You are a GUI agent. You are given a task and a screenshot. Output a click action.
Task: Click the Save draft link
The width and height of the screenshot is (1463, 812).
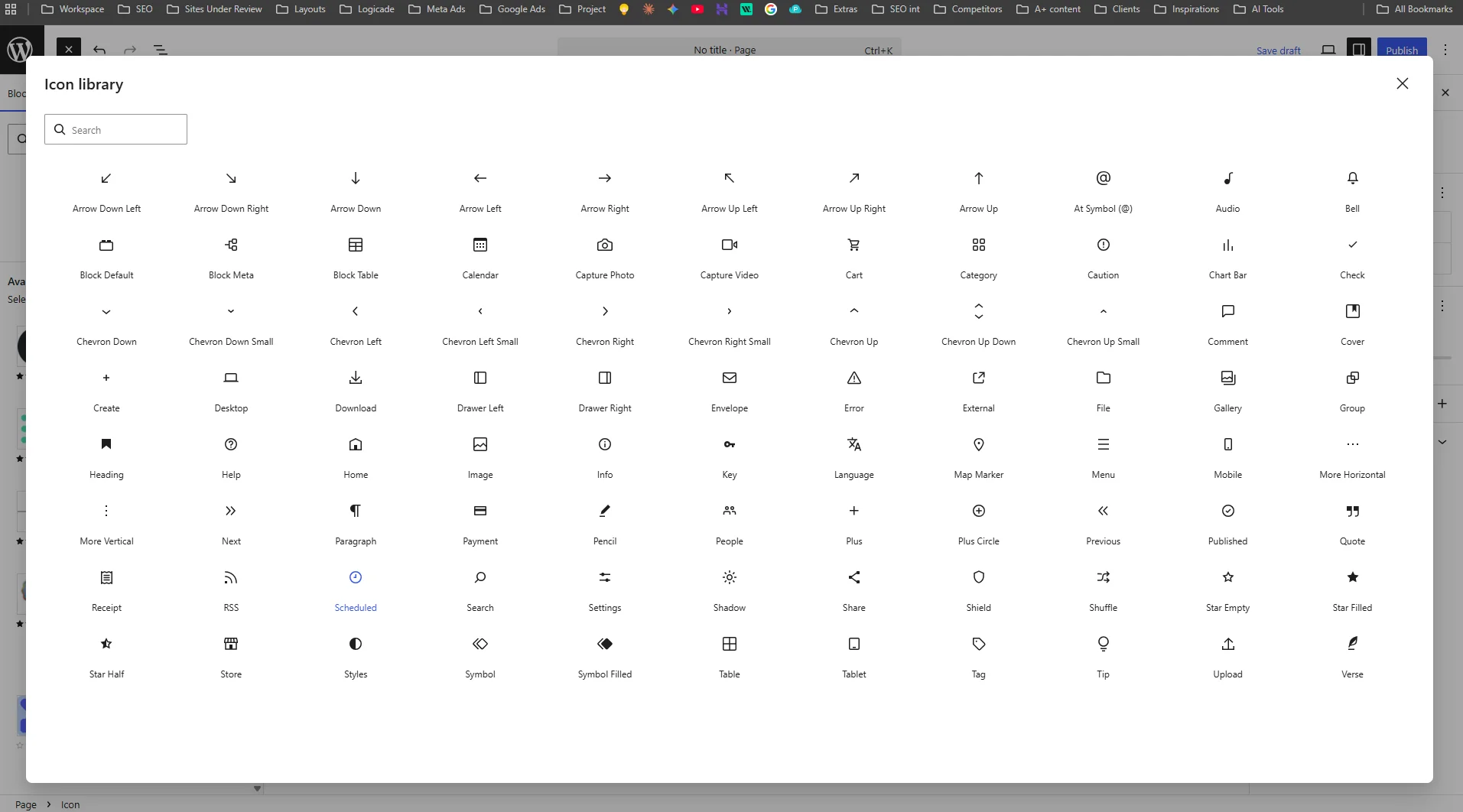tap(1278, 50)
